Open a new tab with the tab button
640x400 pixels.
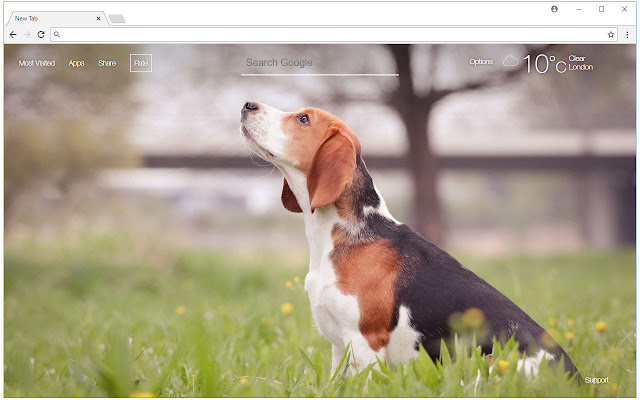[117, 19]
